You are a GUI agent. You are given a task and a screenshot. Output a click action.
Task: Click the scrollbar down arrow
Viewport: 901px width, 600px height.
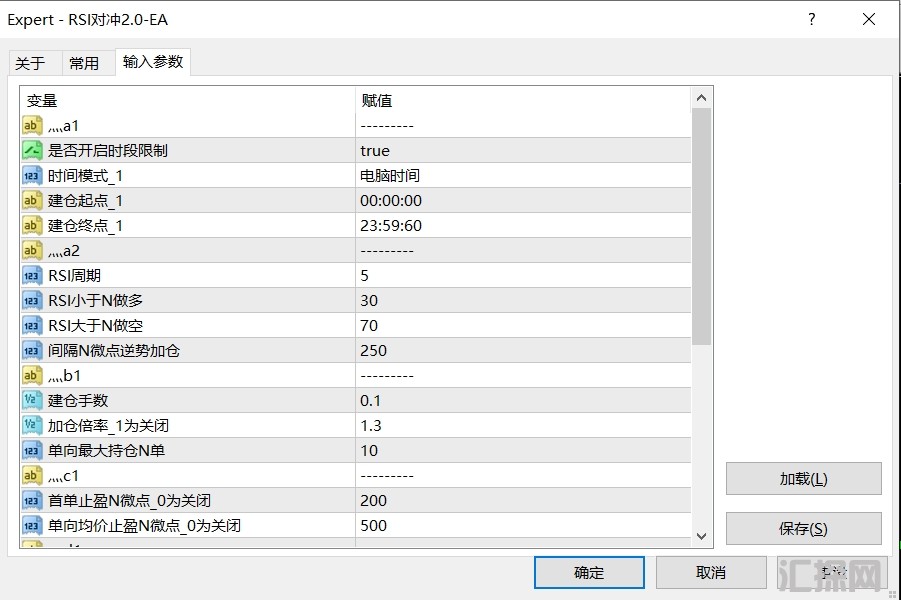[x=701, y=536]
